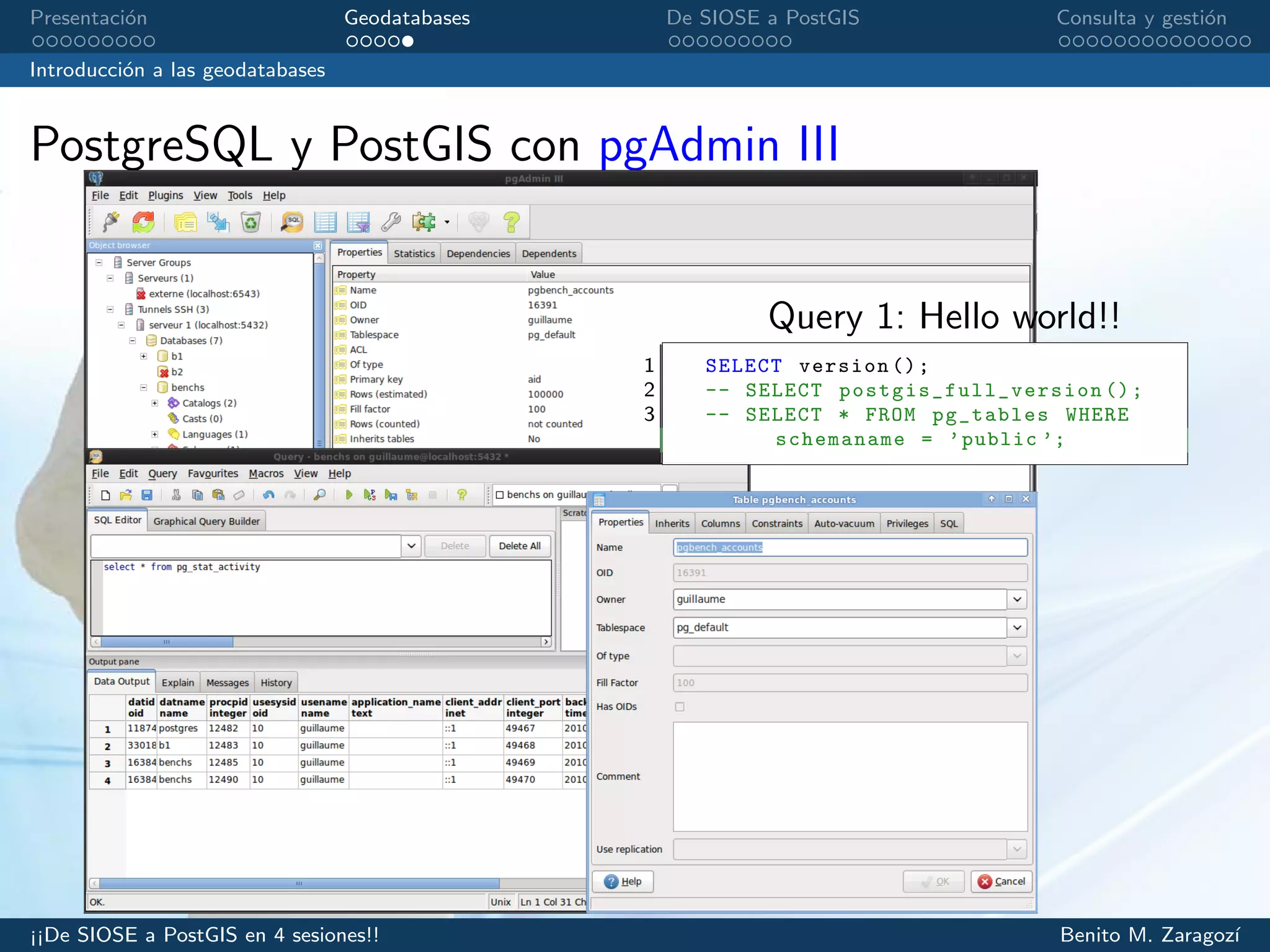
Task: Click the Delete All button
Action: (520, 546)
